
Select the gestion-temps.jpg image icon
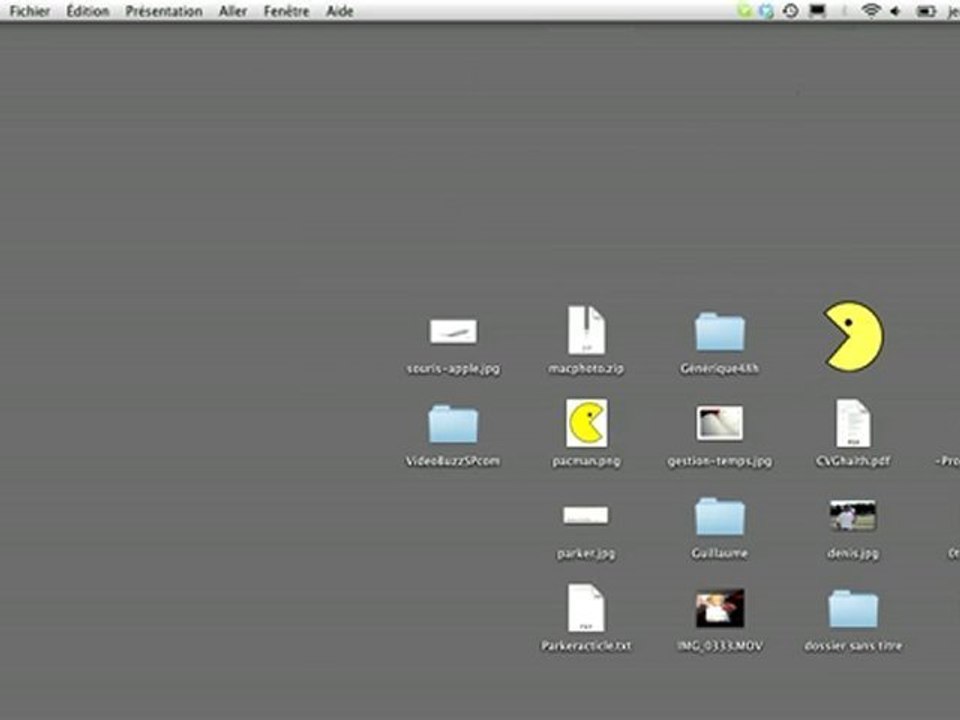(x=719, y=422)
